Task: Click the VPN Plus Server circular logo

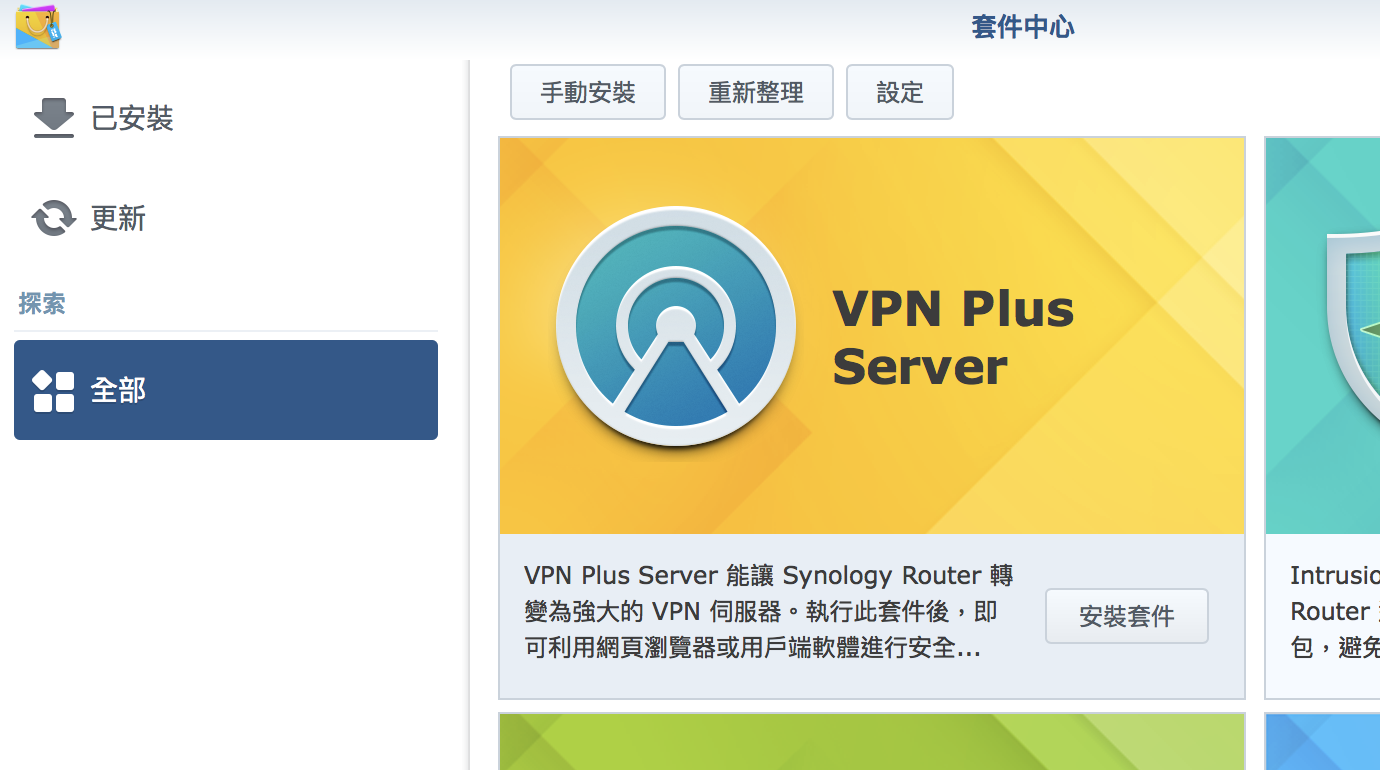Action: (x=675, y=326)
